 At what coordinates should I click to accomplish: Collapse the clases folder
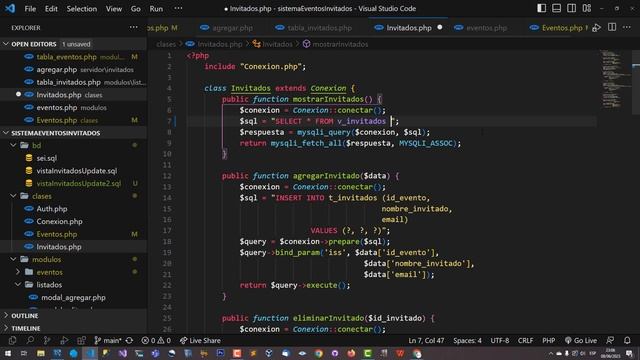(13, 196)
